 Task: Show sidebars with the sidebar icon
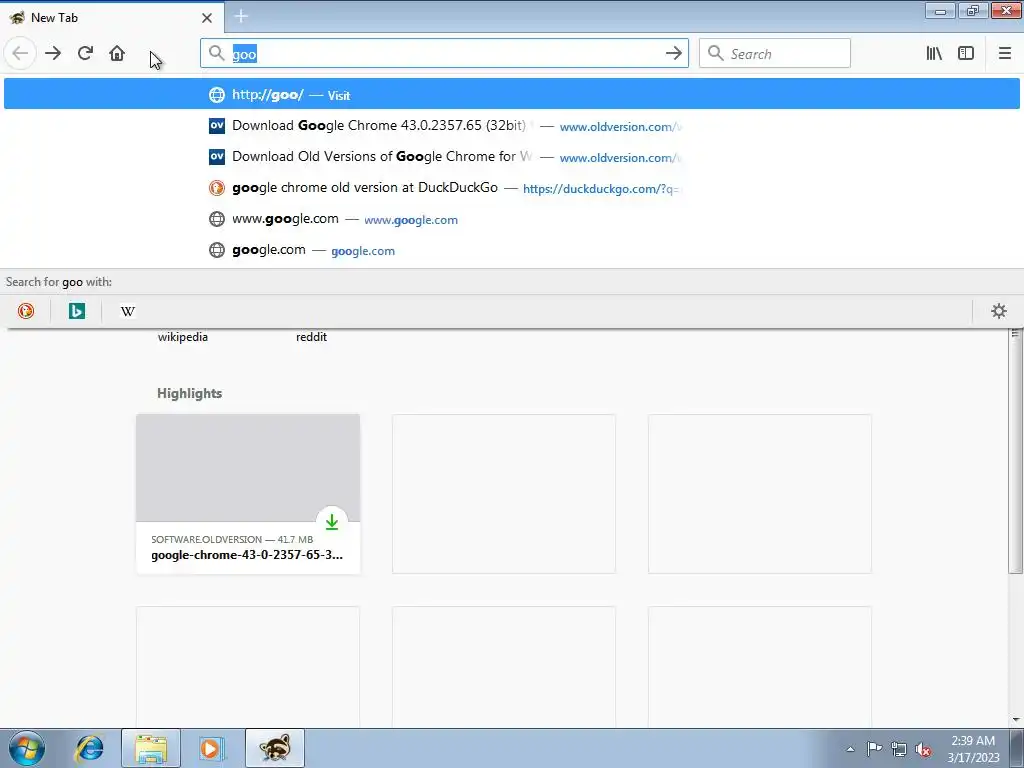pyautogui.click(x=966, y=54)
